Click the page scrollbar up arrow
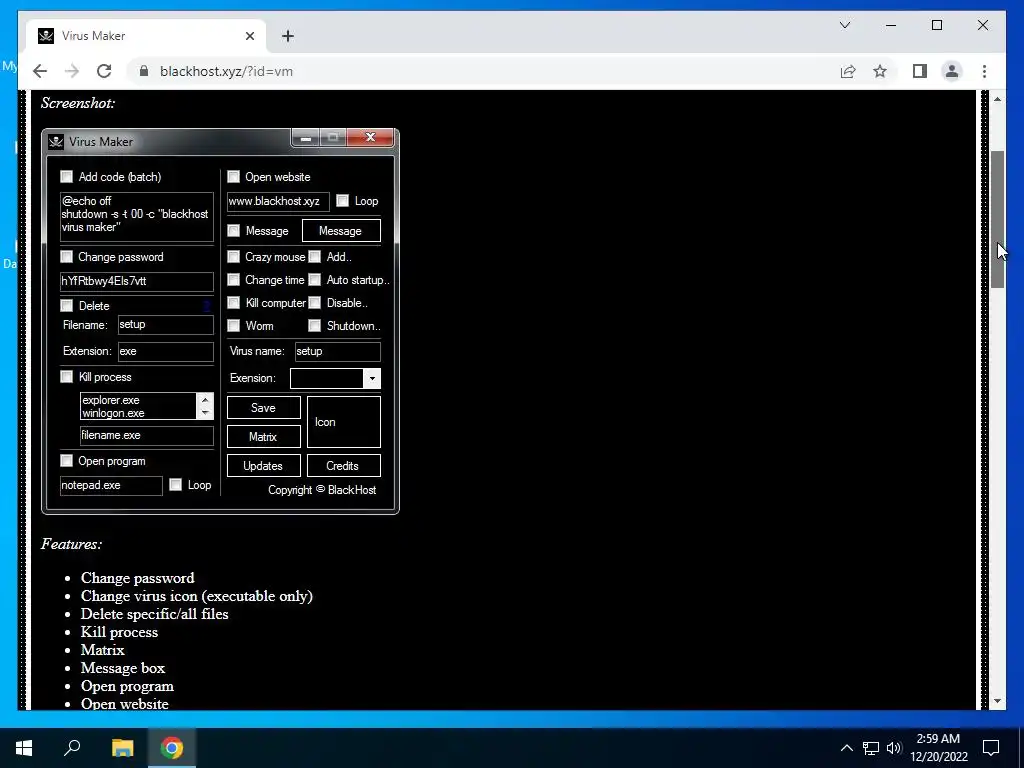The image size is (1024, 768). (x=997, y=99)
